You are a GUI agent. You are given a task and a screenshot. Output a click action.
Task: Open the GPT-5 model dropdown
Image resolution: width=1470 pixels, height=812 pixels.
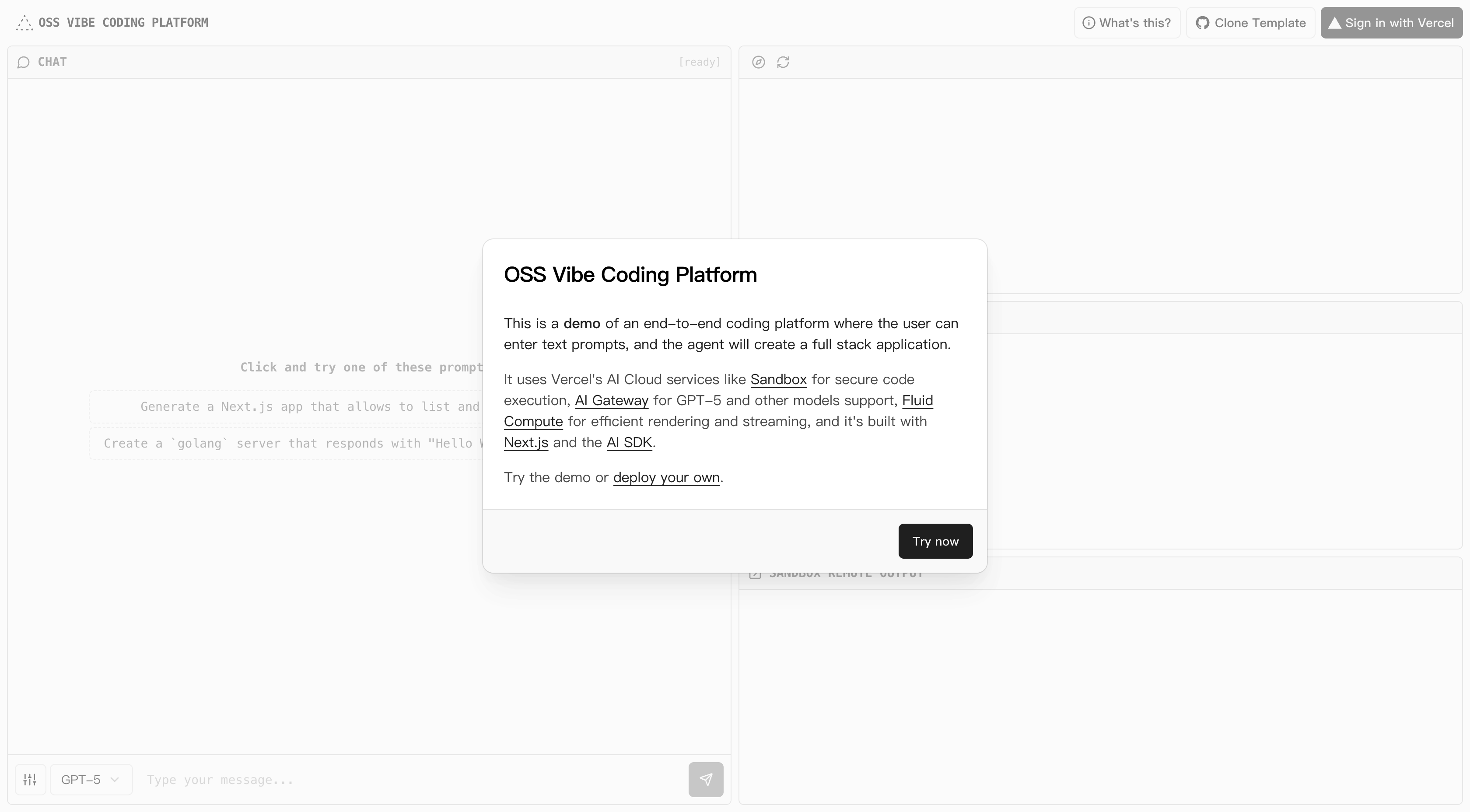click(91, 780)
